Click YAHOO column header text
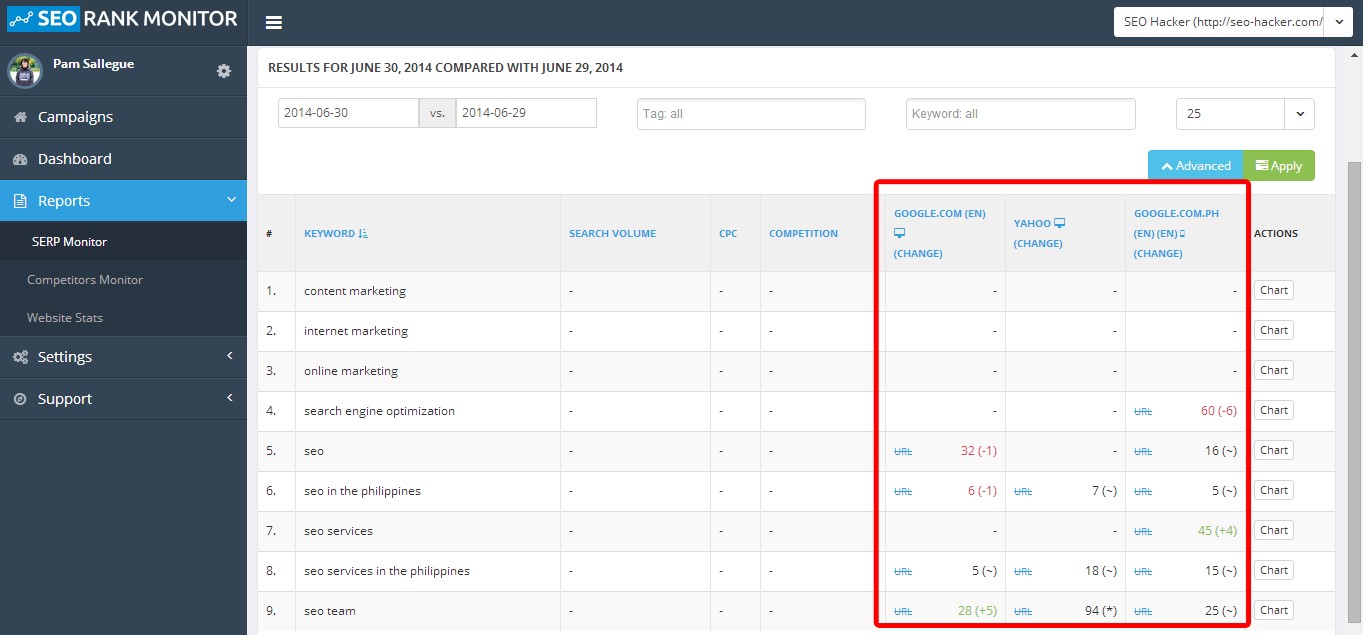Screen dimensions: 1363x635 coord(1032,223)
